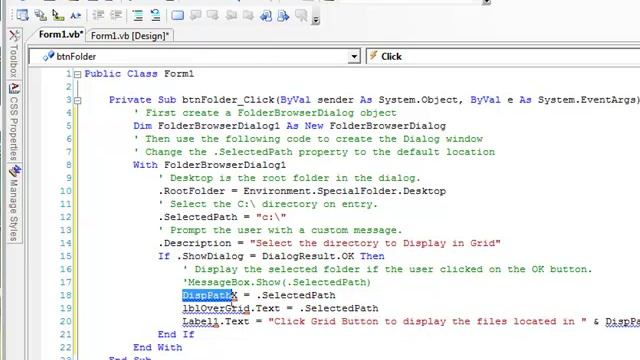Image resolution: width=640 pixels, height=360 pixels.
Task: Click the 'Change the .SelectedPath property' comment
Action: 314,152
